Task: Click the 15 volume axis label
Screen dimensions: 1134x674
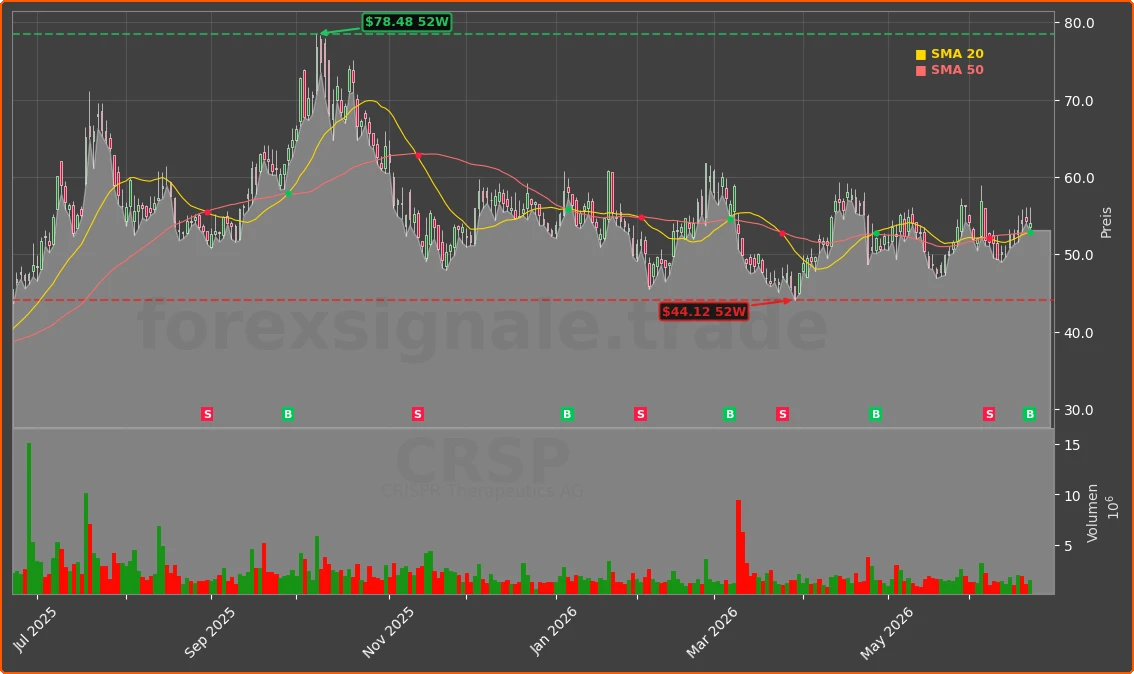Action: [1072, 445]
